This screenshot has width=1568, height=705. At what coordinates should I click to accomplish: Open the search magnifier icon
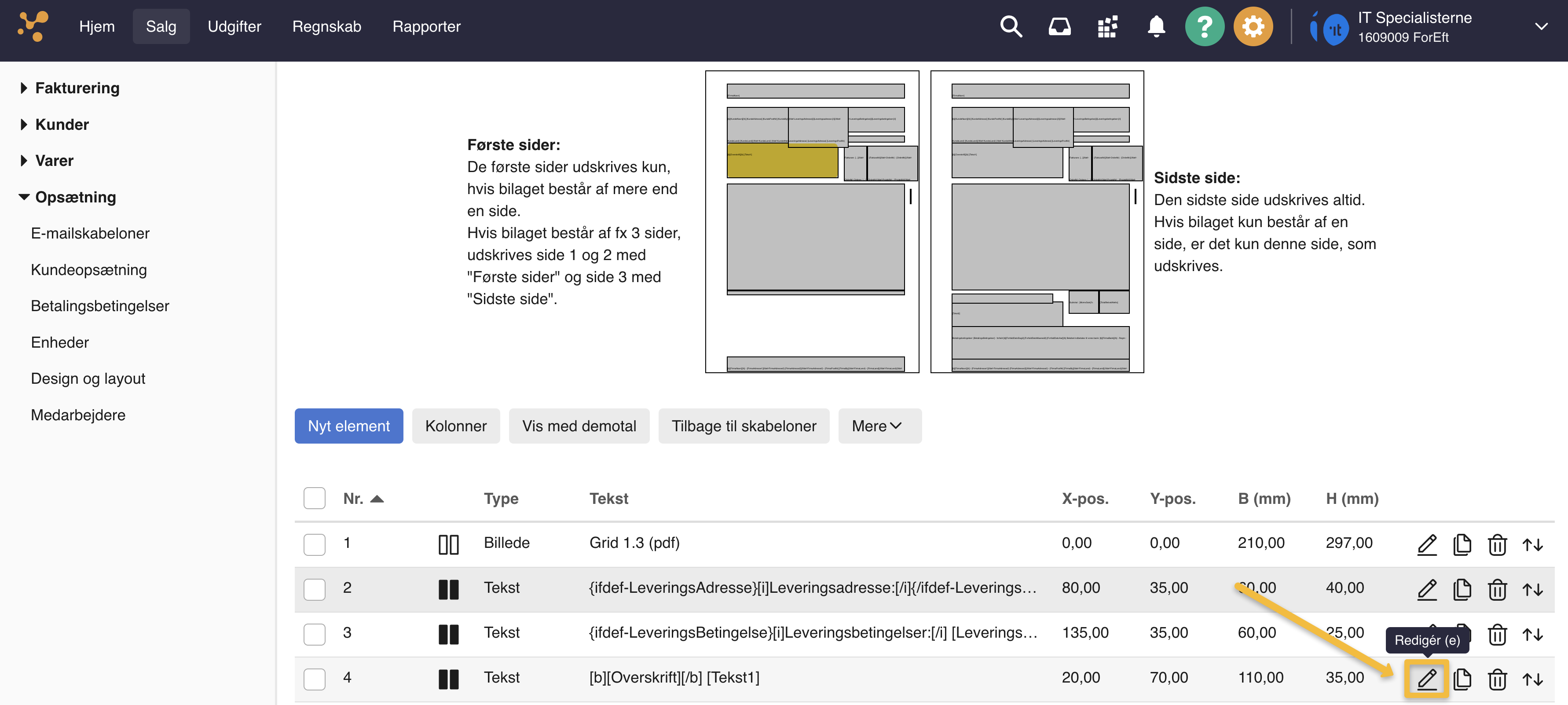pos(1011,27)
